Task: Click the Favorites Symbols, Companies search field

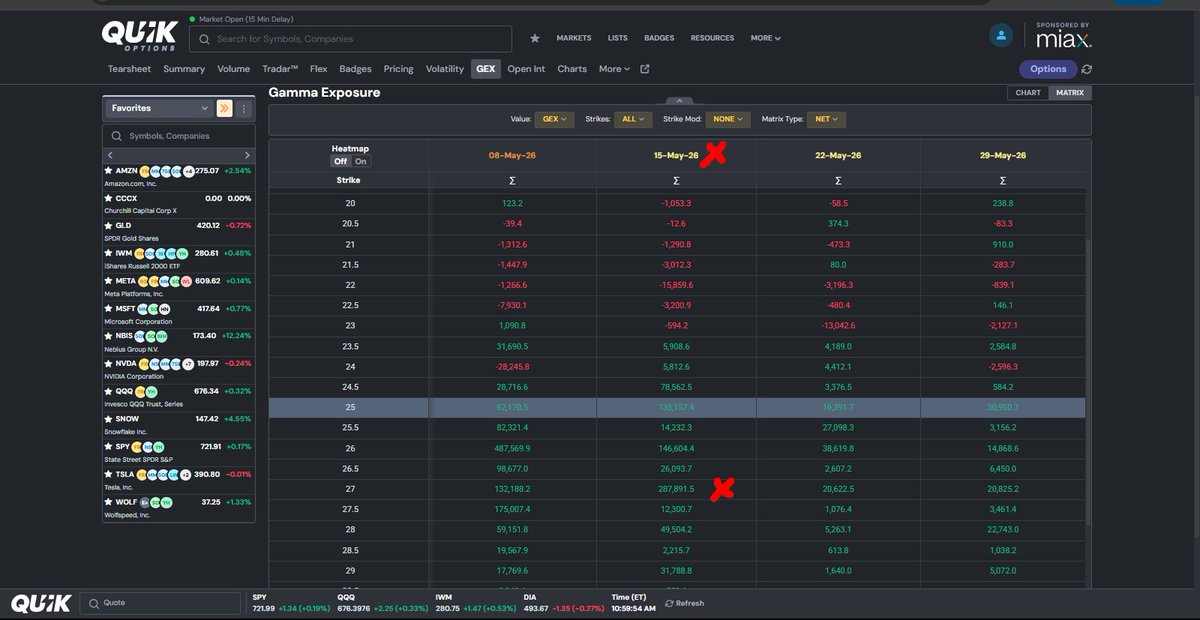Action: 179,135
